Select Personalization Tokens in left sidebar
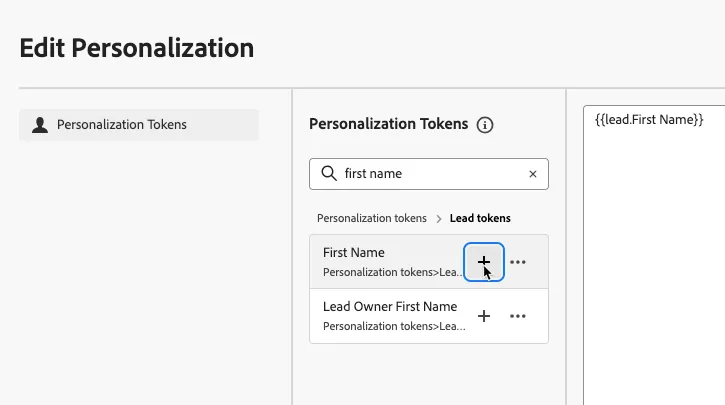Image resolution: width=725 pixels, height=405 pixels. point(139,125)
